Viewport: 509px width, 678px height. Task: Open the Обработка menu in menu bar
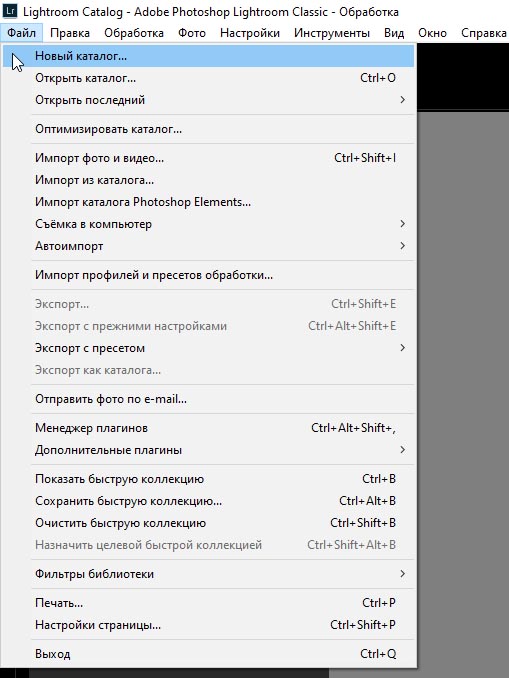click(x=134, y=33)
